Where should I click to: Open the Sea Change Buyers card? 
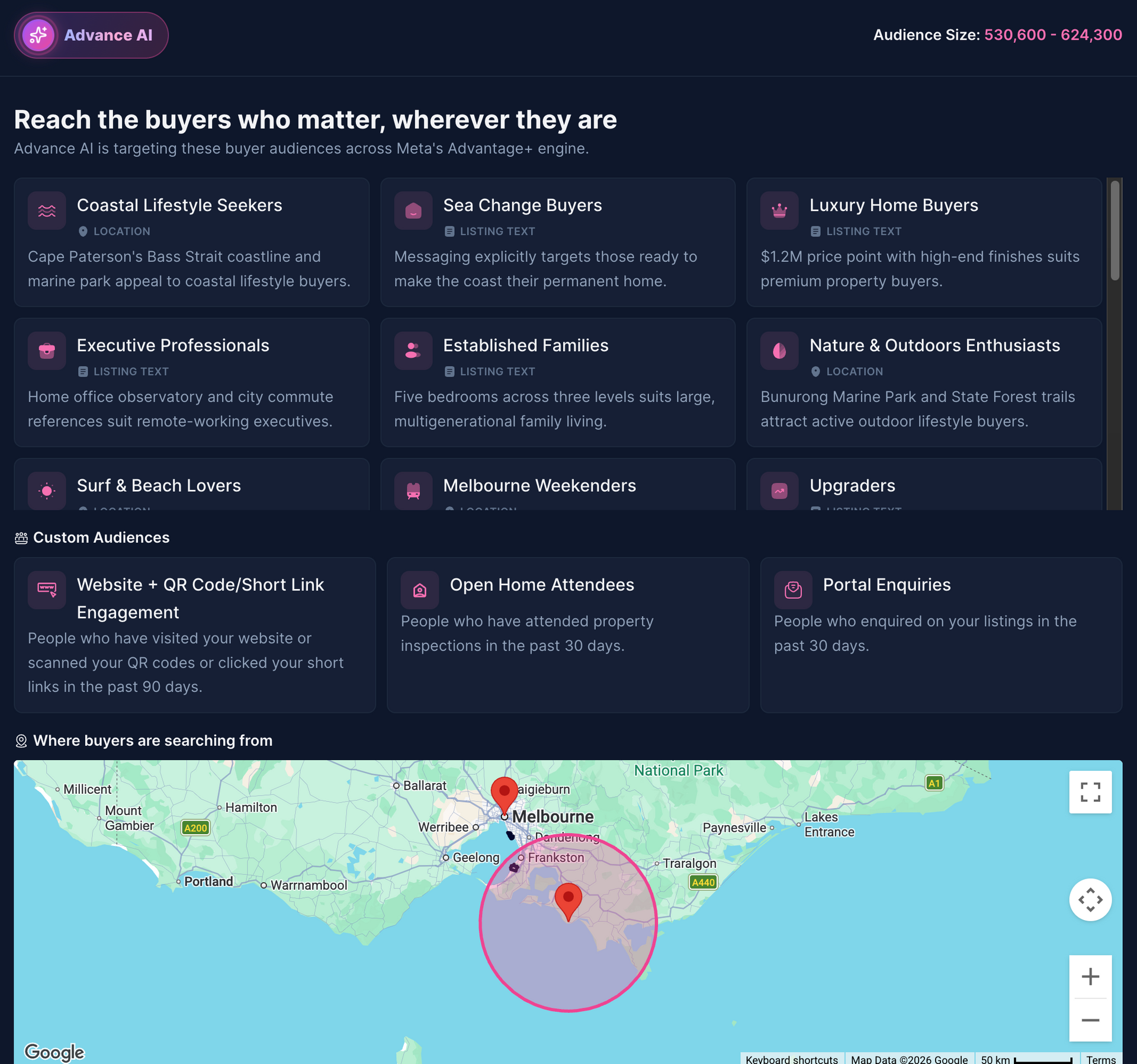point(558,242)
